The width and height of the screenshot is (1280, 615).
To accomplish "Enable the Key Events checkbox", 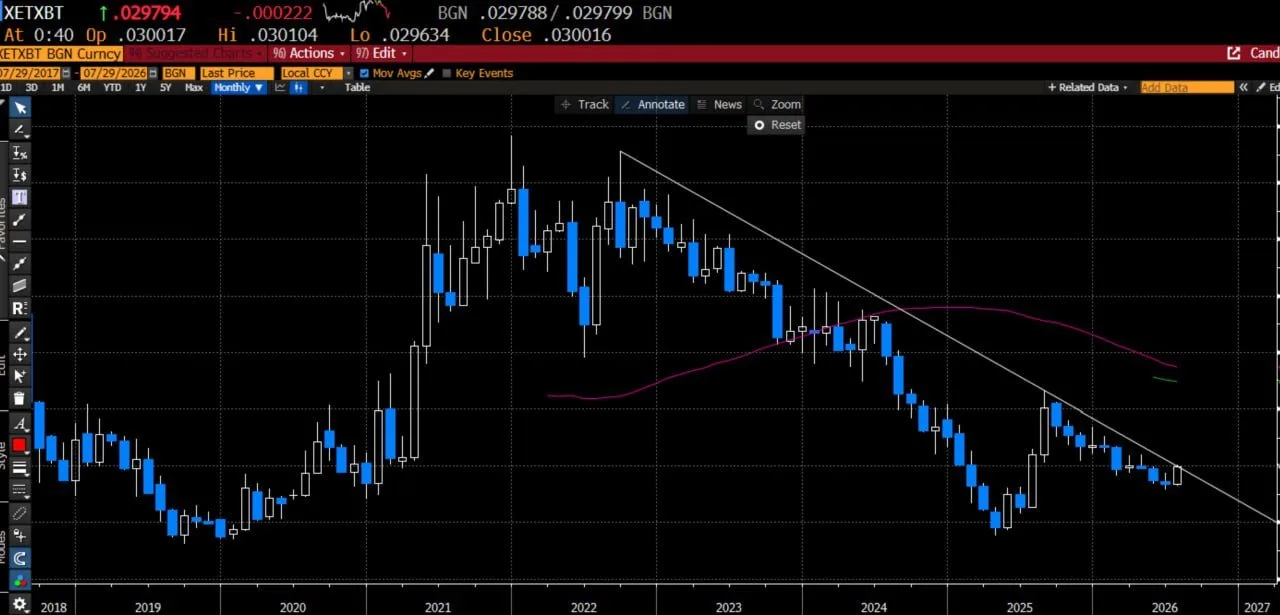I will (447, 73).
